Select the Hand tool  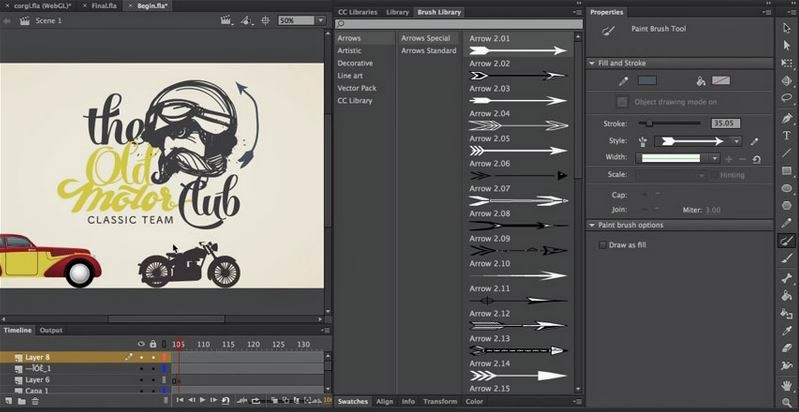(787, 386)
